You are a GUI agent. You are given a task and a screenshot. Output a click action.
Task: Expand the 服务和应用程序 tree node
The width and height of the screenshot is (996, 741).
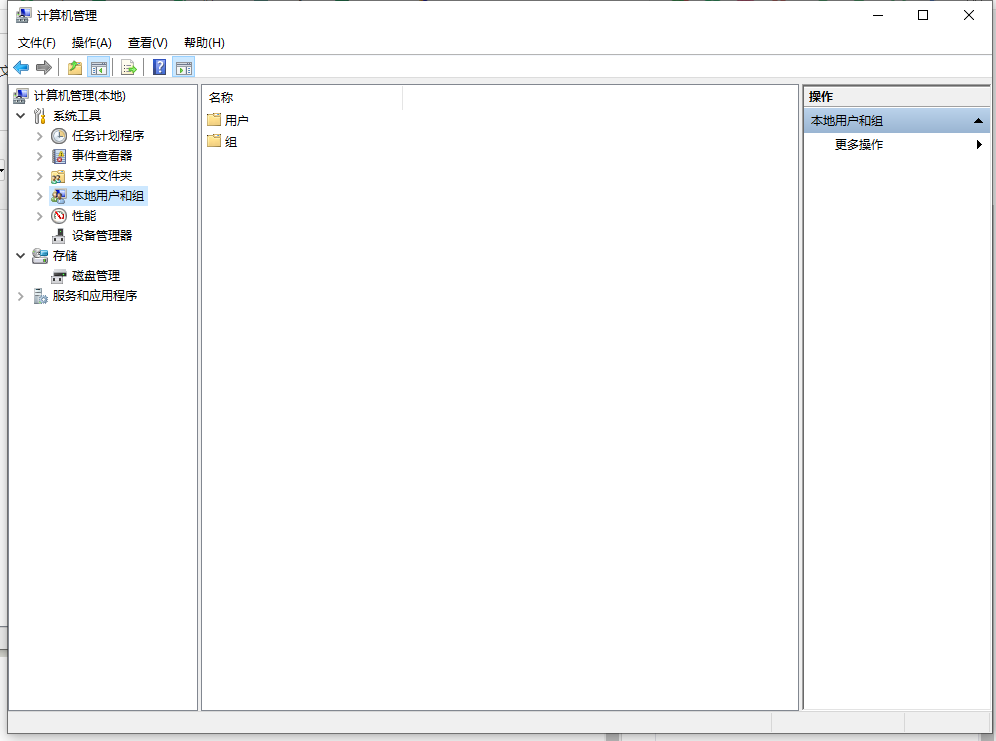pos(21,296)
